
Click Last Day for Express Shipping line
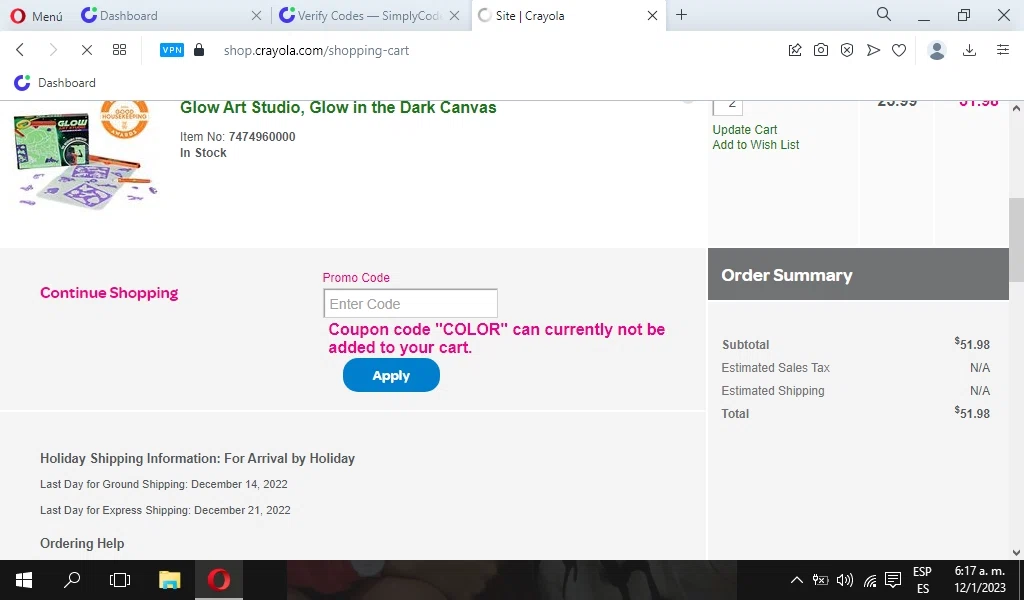pos(165,511)
